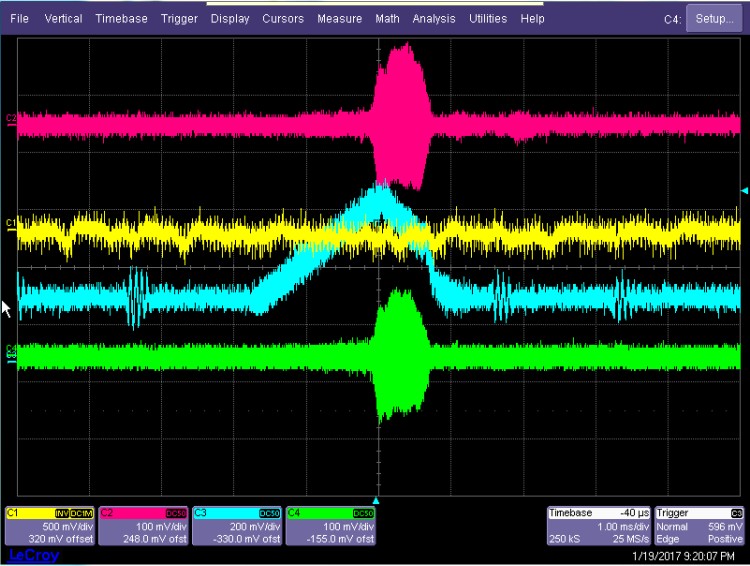
Task: Open the Measure menu
Action: point(340,19)
